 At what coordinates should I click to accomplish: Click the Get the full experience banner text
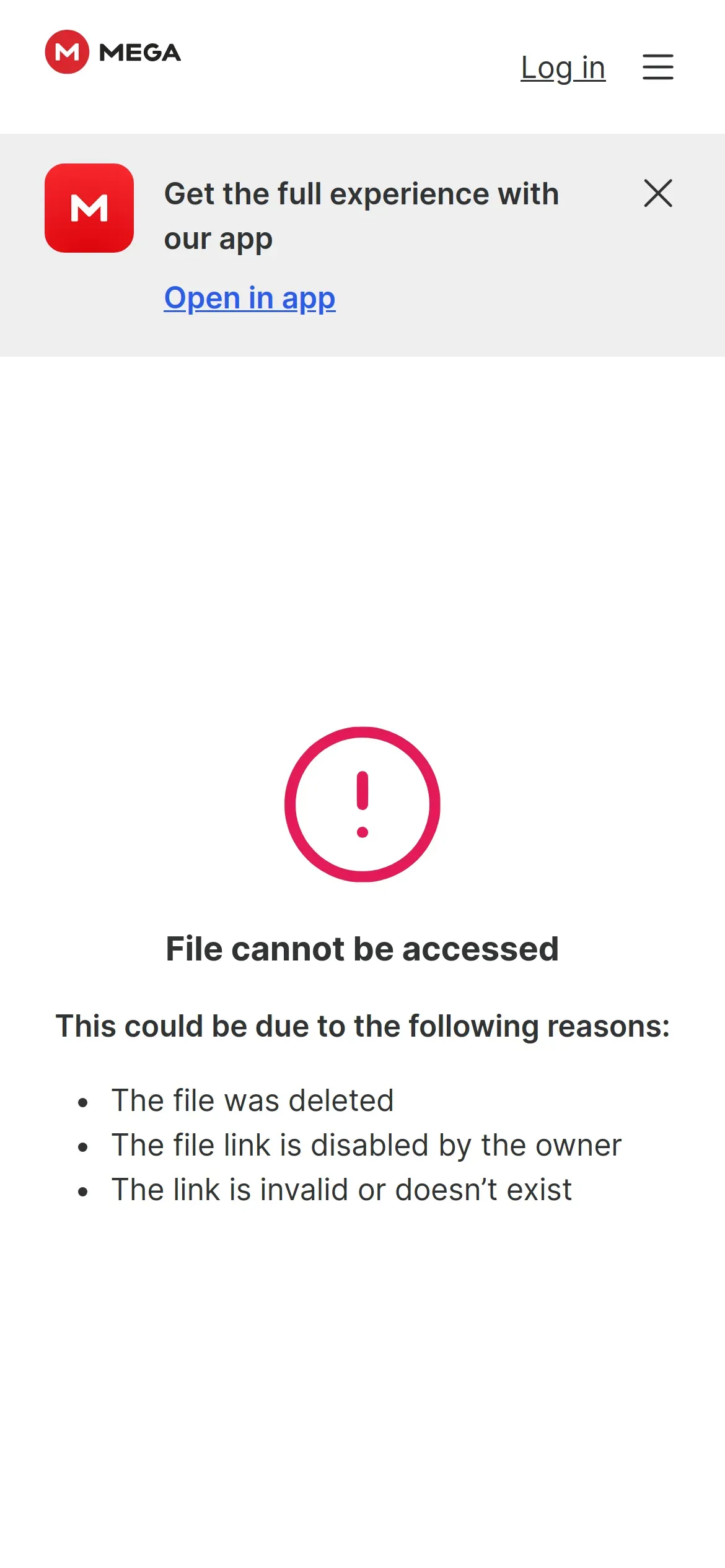(361, 217)
